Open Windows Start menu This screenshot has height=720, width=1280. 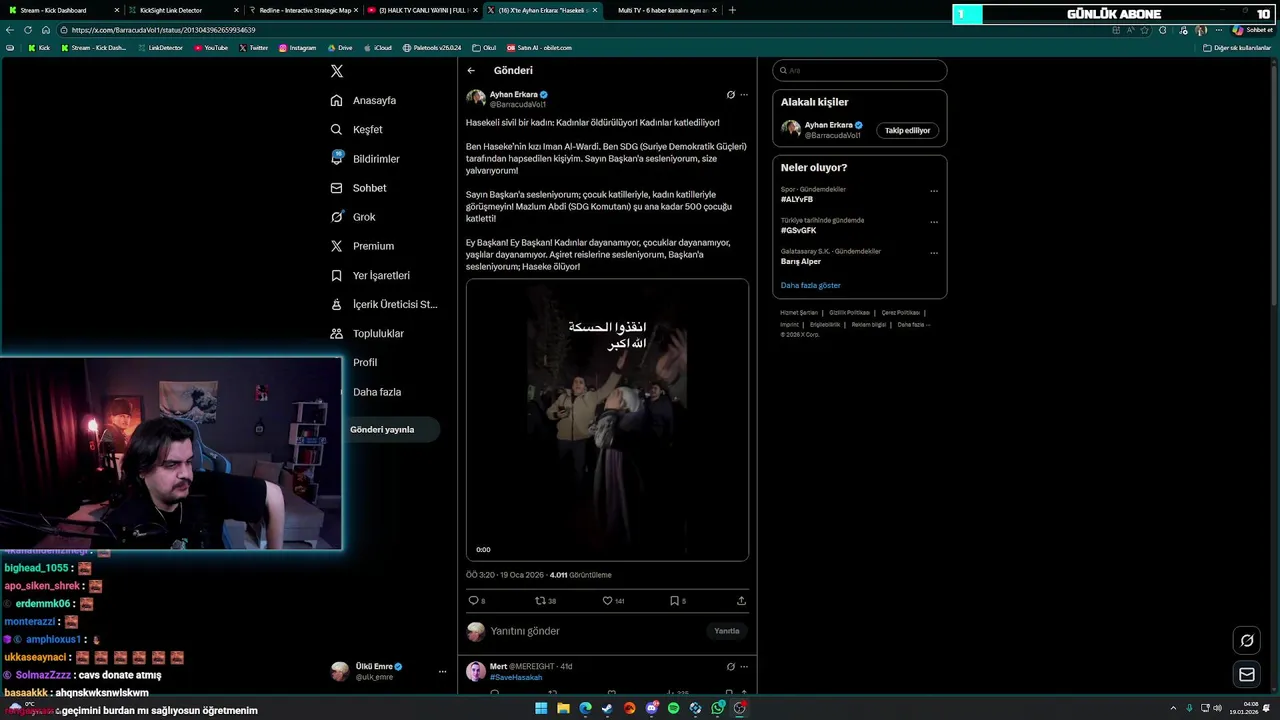(x=541, y=708)
